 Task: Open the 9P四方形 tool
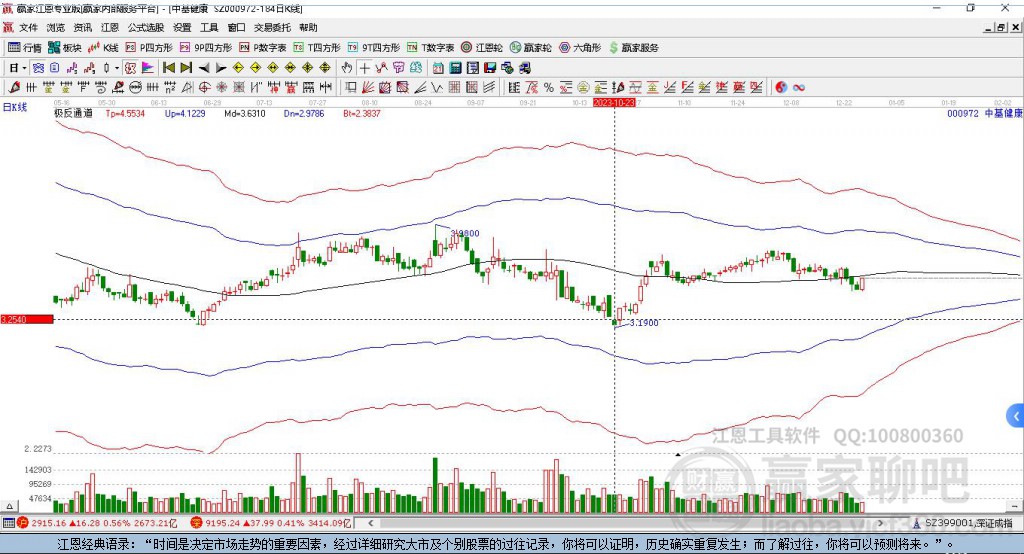click(x=206, y=48)
